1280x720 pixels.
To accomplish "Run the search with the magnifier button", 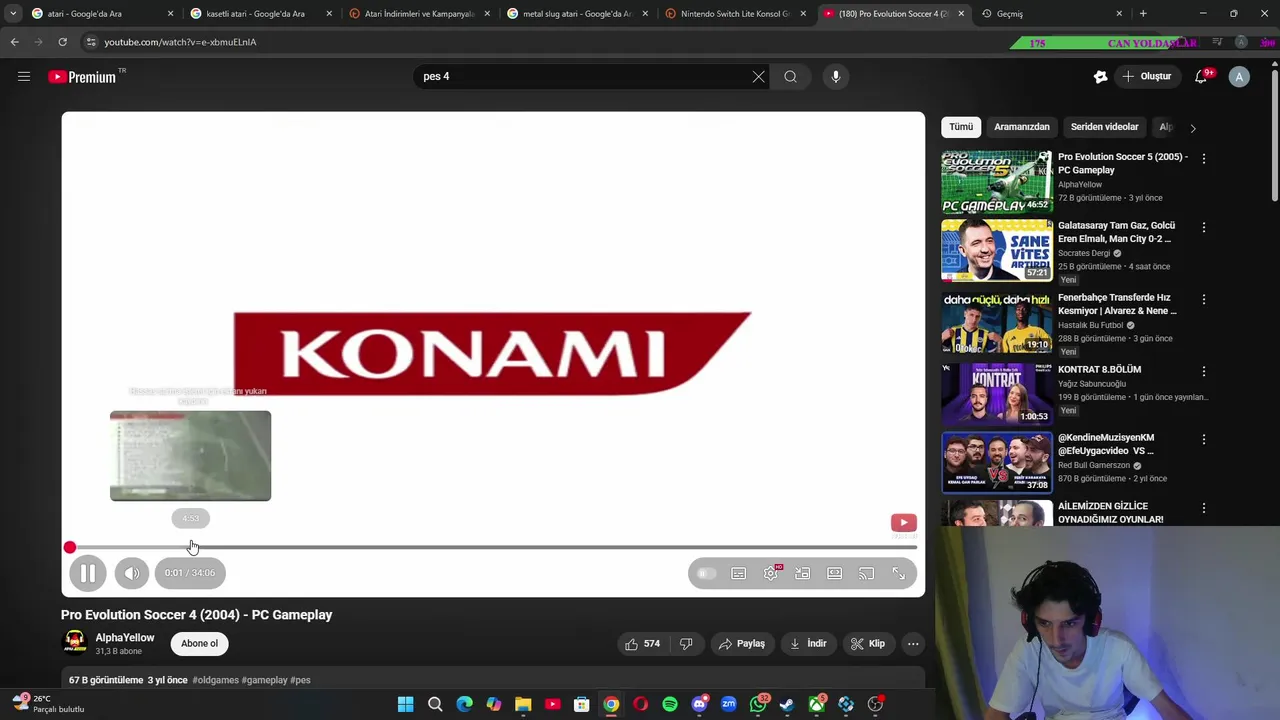I will pos(790,76).
